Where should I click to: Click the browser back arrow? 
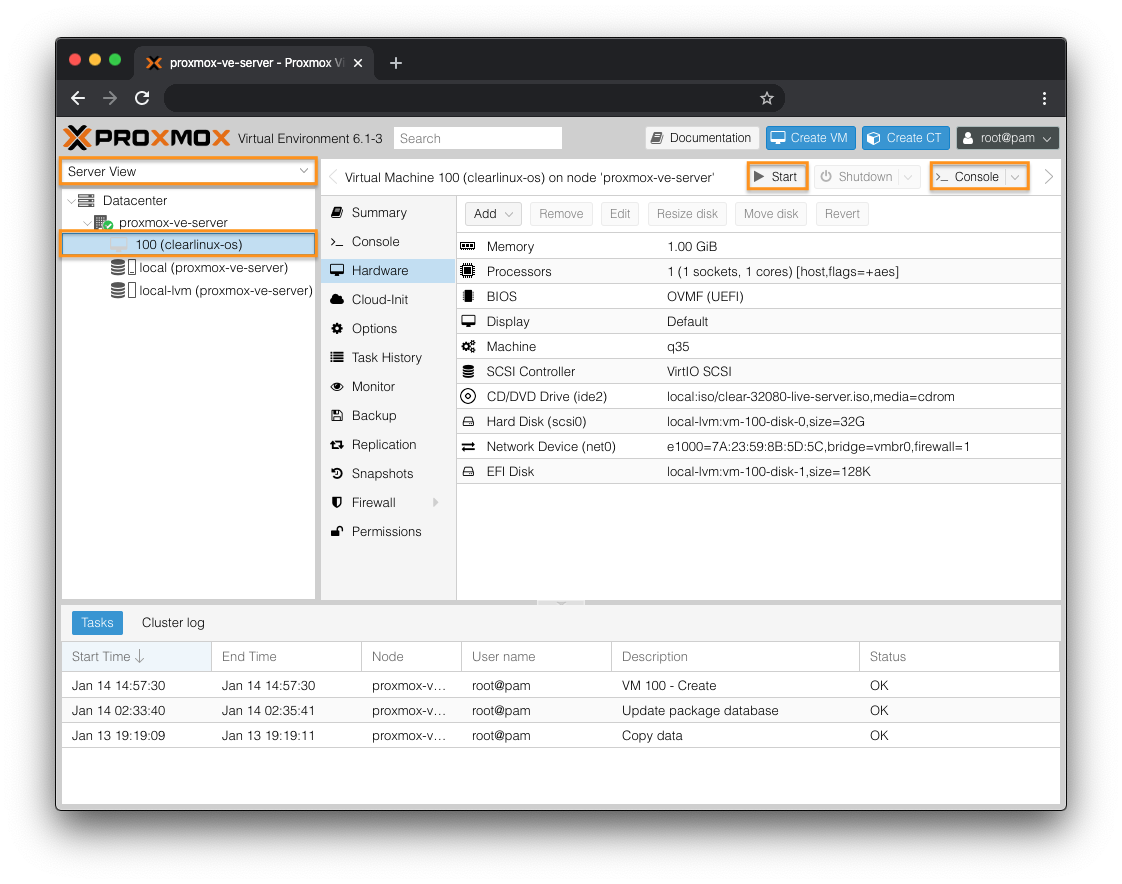pos(78,98)
